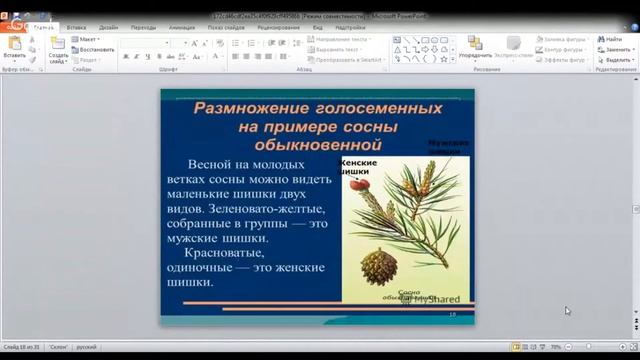Image resolution: width=640 pixels, height=360 pixels.
Task: Switch to Reading view icon
Action: (x=533, y=347)
